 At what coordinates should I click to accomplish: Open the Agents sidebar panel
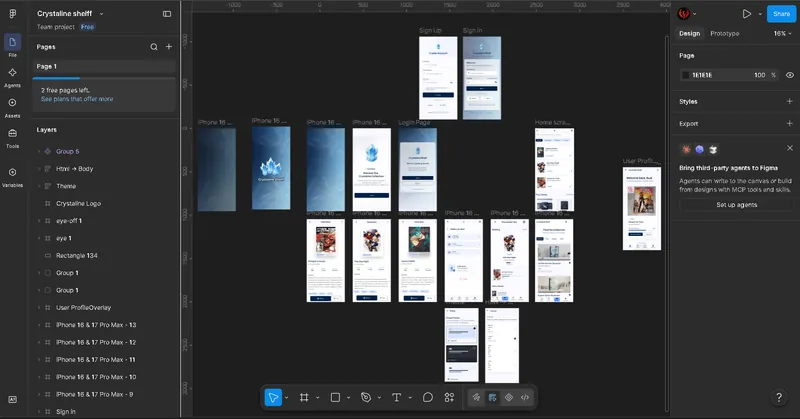12,72
